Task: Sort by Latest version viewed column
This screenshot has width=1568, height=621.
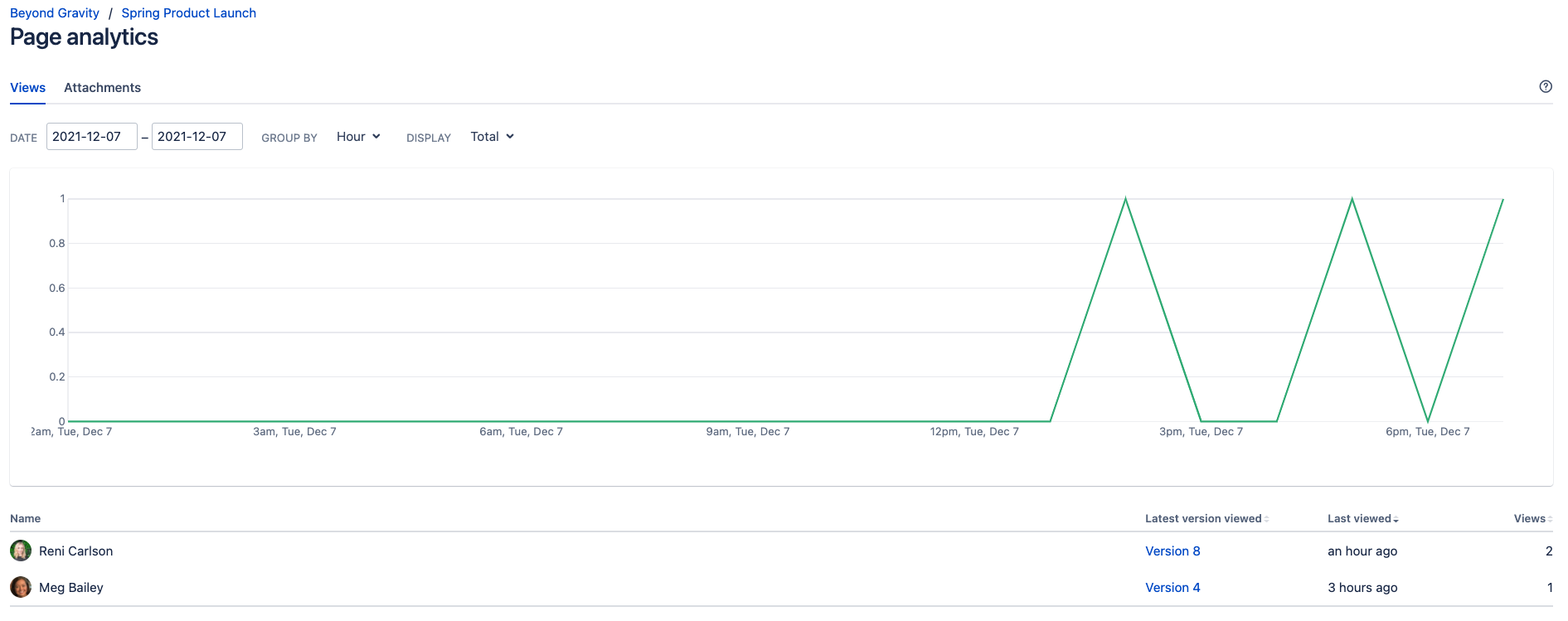Action: click(1206, 518)
